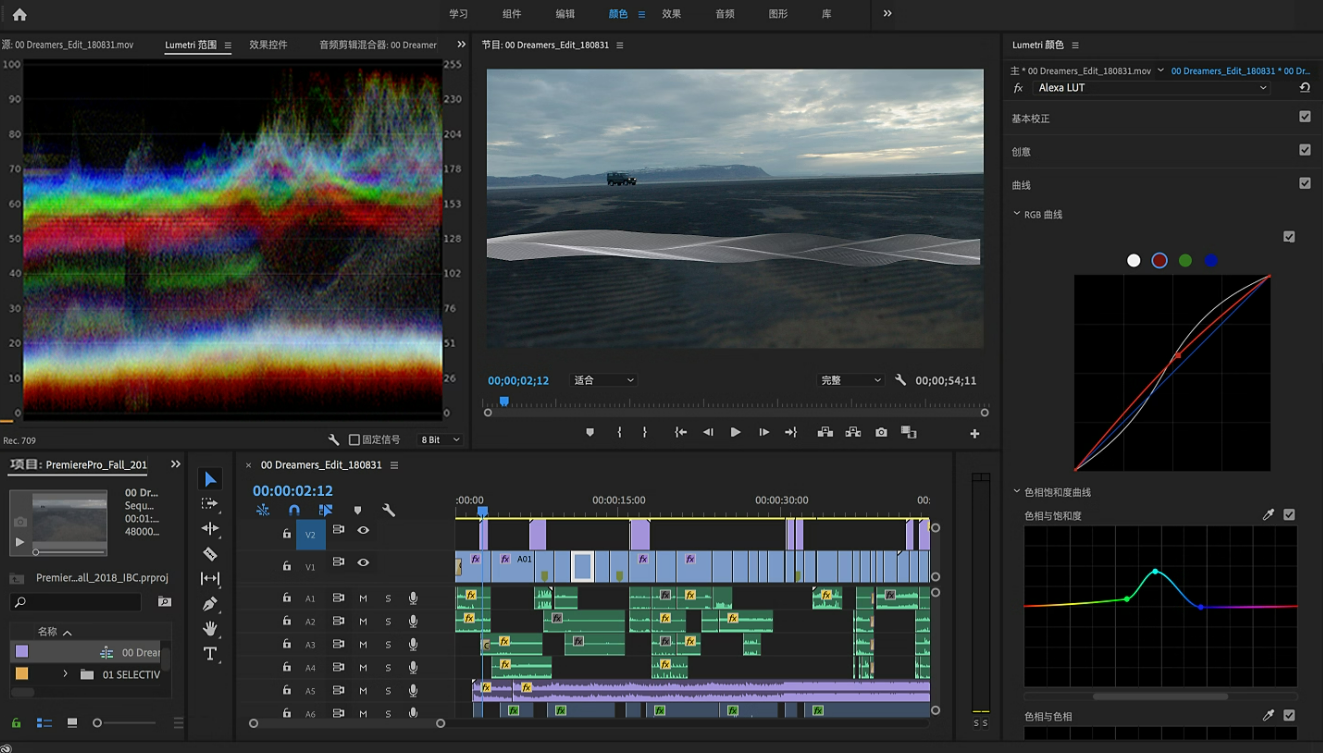Open the 适合 zoom level dropdown
Viewport: 1323px width, 753px height.
tap(604, 381)
